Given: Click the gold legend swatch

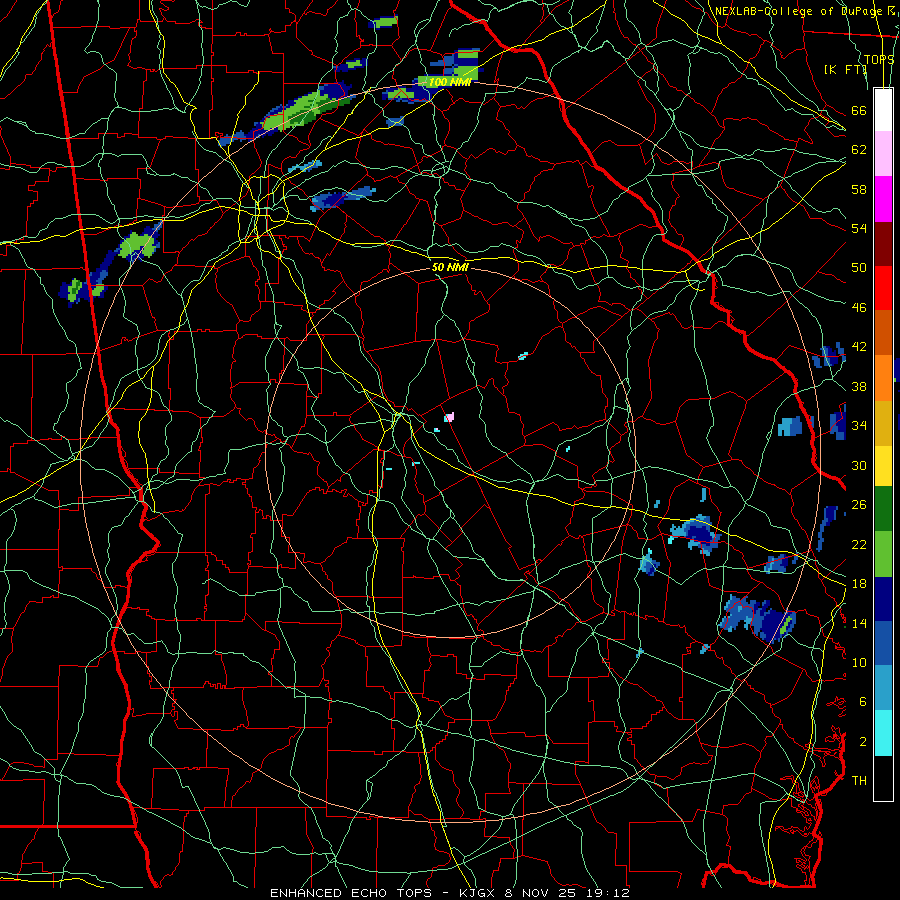Looking at the screenshot, I should [x=883, y=422].
